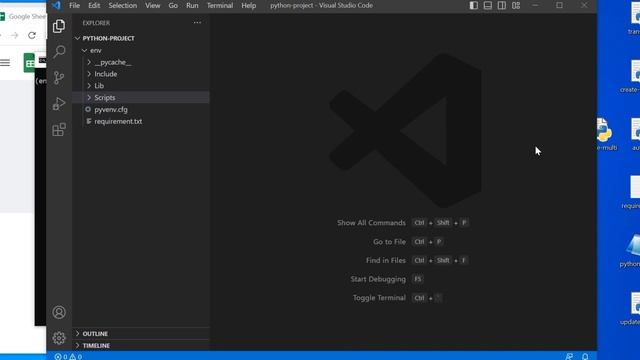This screenshot has width=640, height=360.
Task: Click errors and warnings status bar item
Action: [68, 356]
